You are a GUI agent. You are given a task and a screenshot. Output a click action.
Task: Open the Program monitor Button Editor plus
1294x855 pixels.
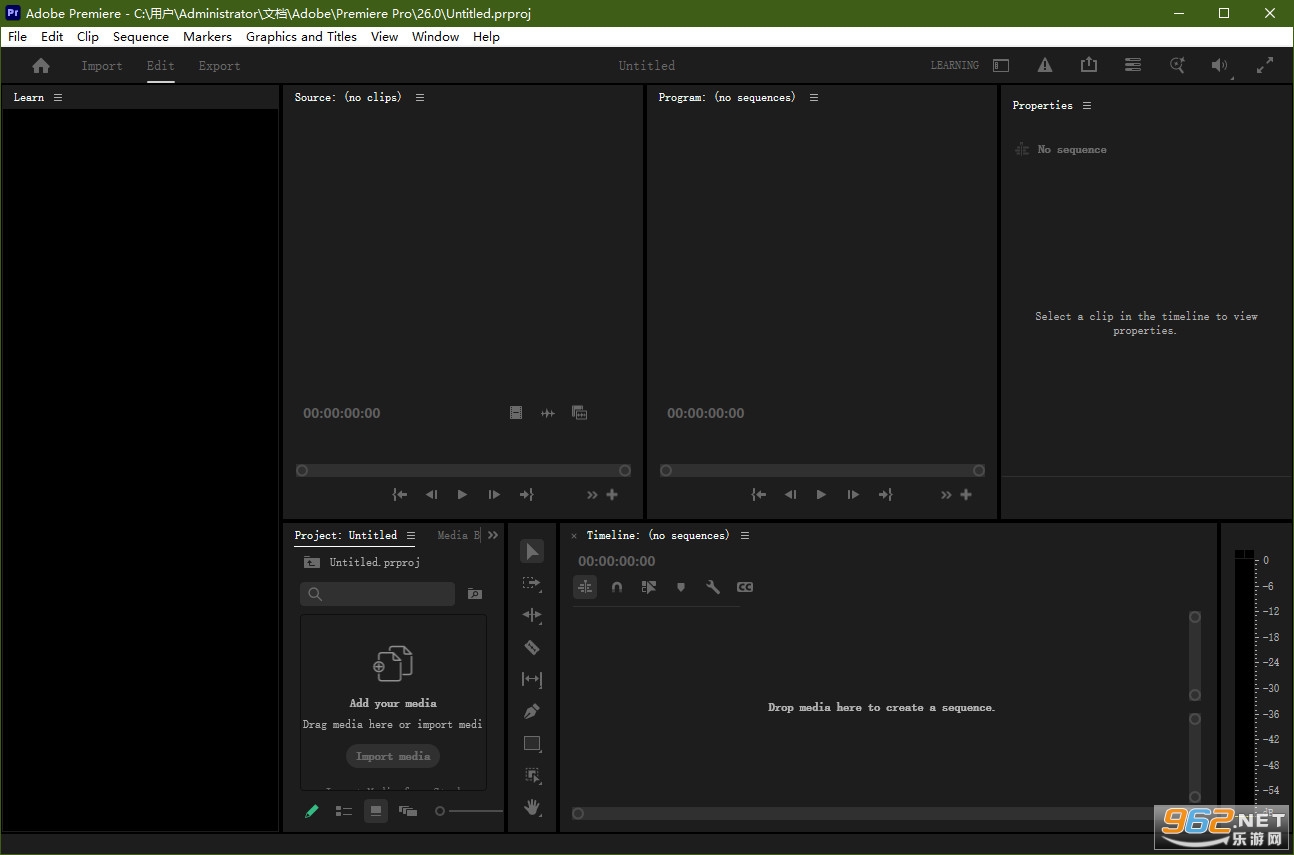click(966, 495)
